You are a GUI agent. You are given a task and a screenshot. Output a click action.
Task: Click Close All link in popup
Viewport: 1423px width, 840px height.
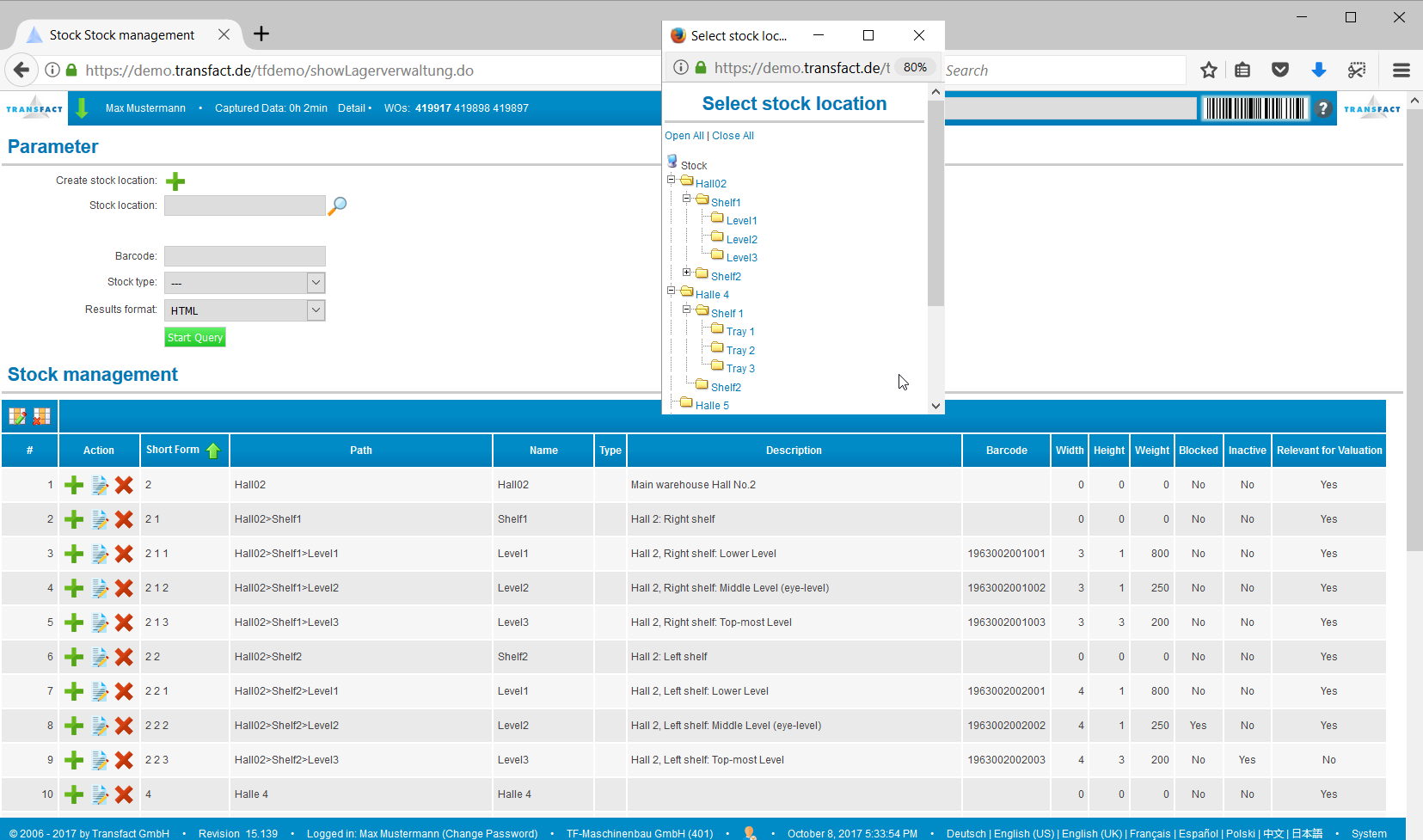pyautogui.click(x=733, y=136)
